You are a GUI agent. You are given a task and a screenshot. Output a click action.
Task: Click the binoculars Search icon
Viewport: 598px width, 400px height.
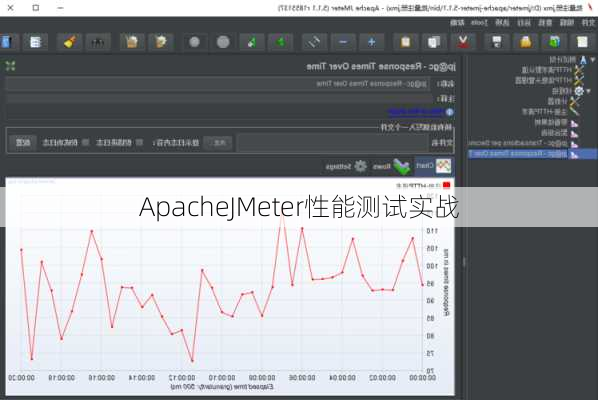[98, 42]
